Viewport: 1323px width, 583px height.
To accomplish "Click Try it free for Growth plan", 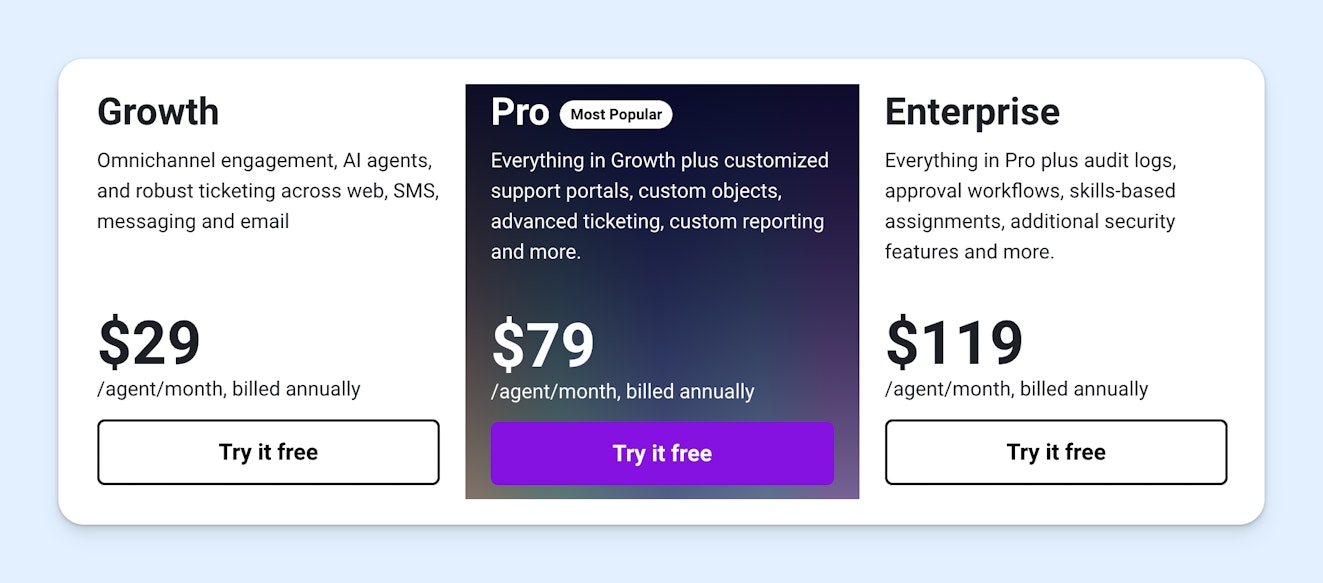I will (268, 452).
